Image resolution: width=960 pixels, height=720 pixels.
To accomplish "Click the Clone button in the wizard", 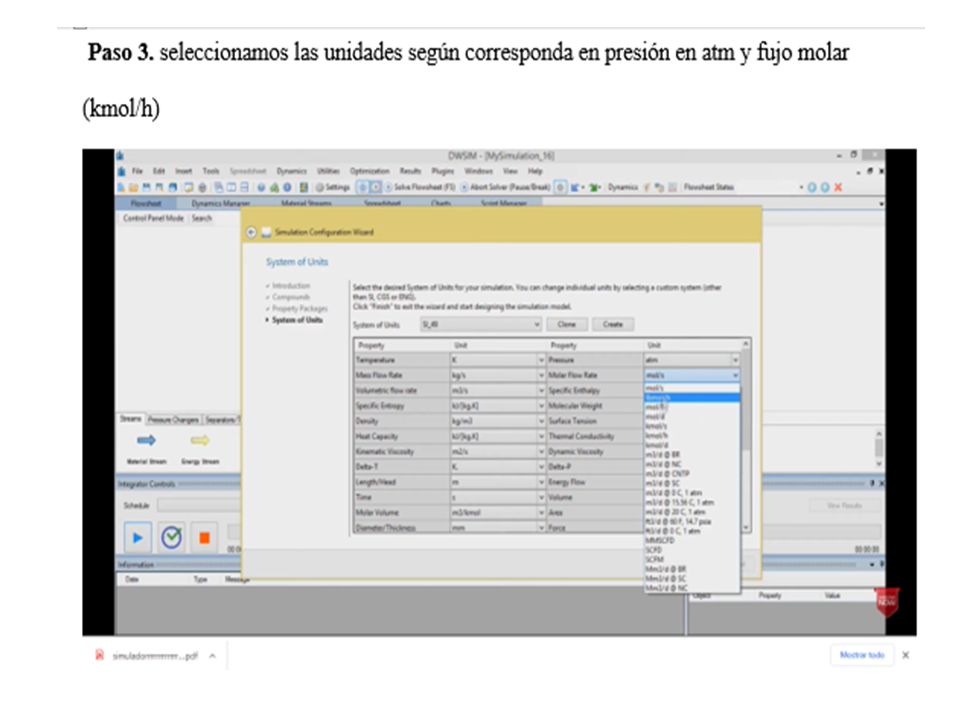I will click(566, 324).
